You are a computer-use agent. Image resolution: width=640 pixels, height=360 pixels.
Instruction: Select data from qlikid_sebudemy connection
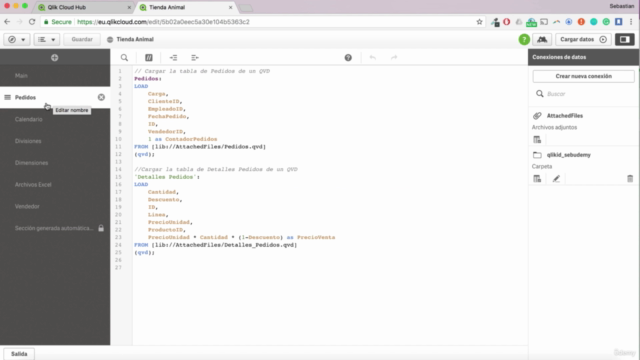(x=537, y=179)
